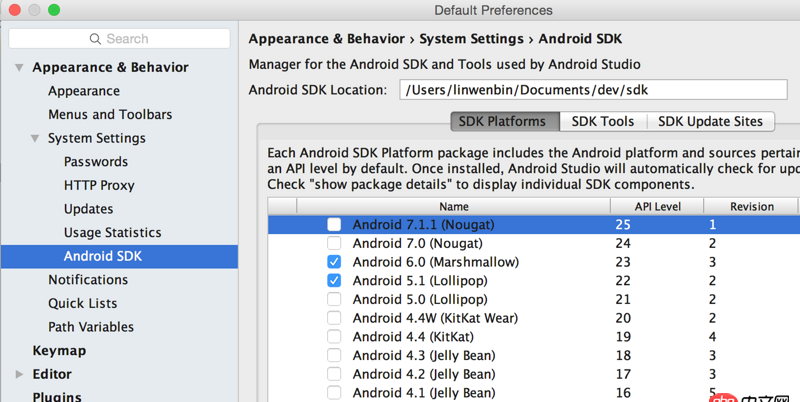Uncheck Android 5.1 (Lollipop) checkbox

point(334,281)
